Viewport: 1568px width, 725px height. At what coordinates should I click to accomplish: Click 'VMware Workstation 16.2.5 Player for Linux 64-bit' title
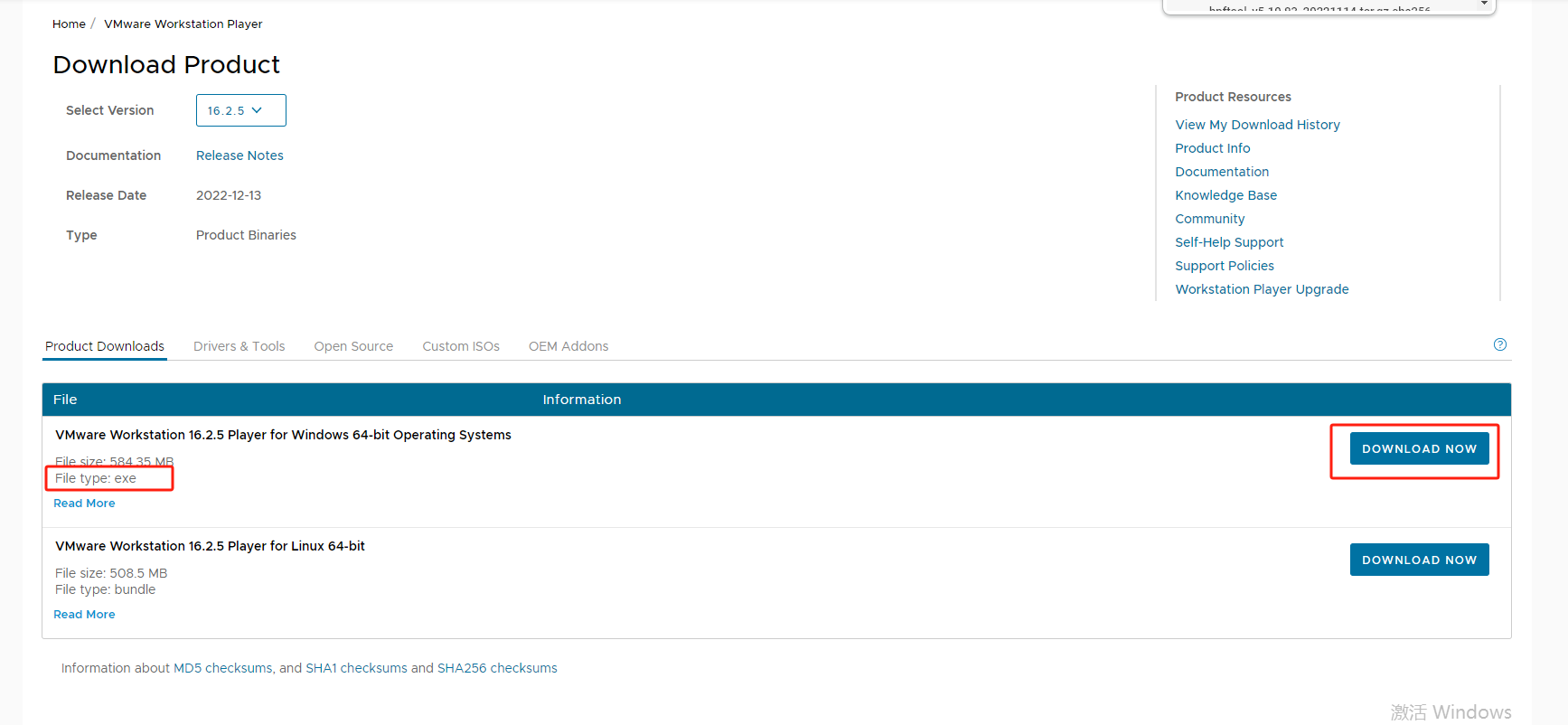click(x=210, y=546)
